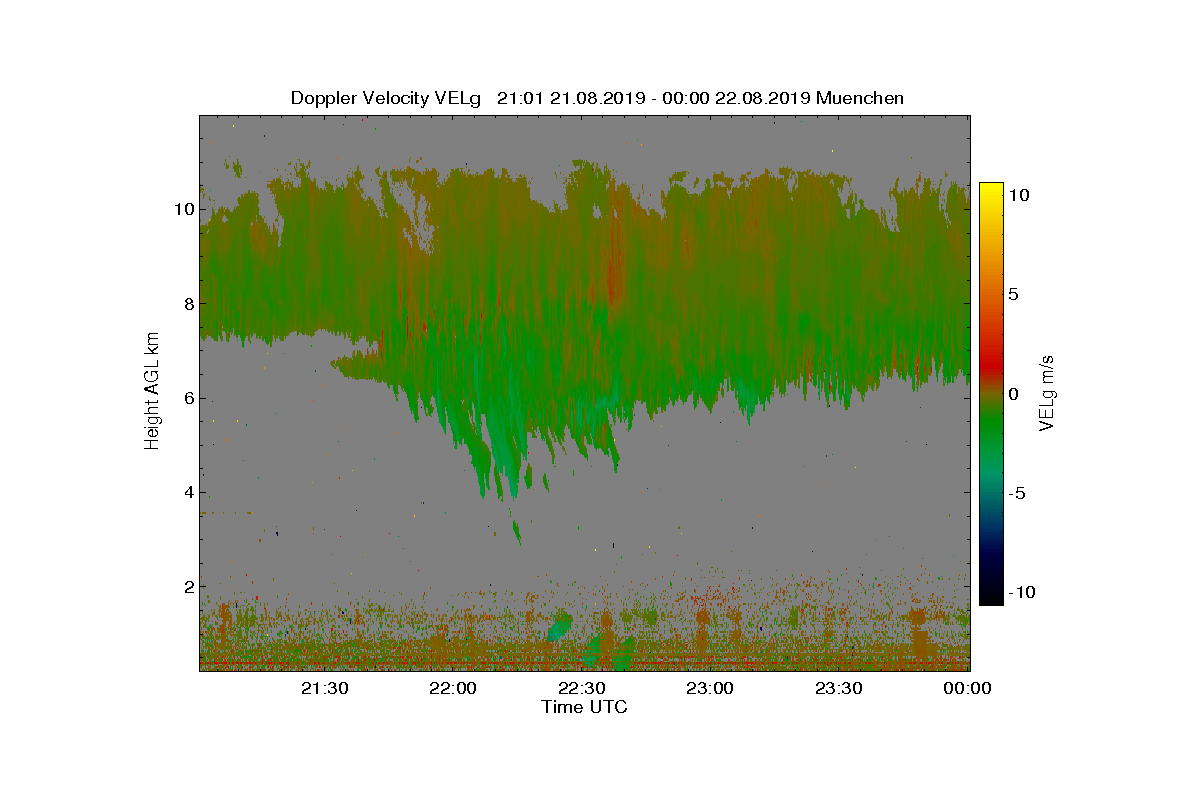Click the 22:30 time tick label
1200x800 pixels.
pos(581,688)
